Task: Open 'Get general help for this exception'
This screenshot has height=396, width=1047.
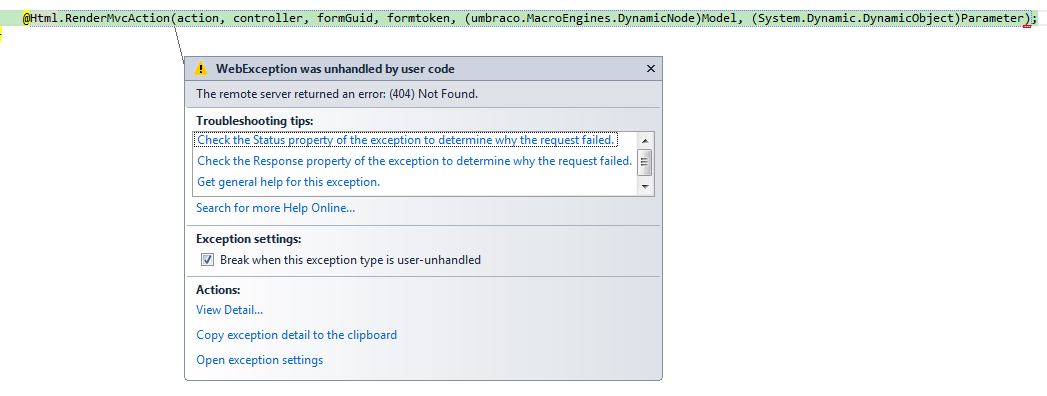Action: pos(288,182)
